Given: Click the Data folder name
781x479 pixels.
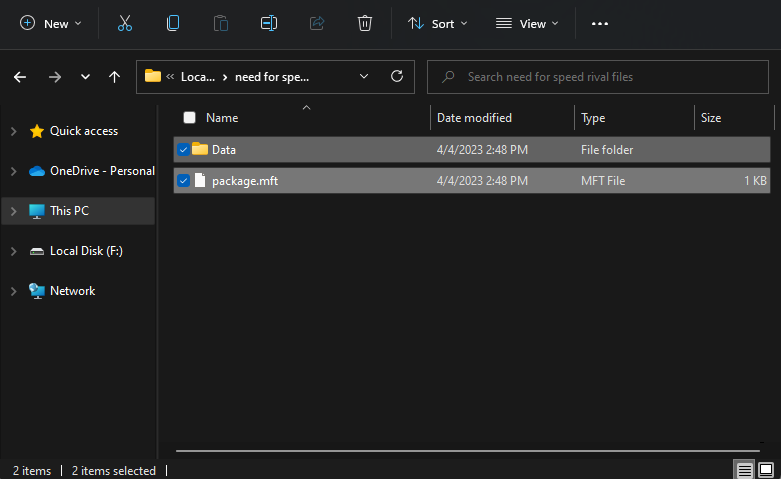Looking at the screenshot, I should (224, 149).
